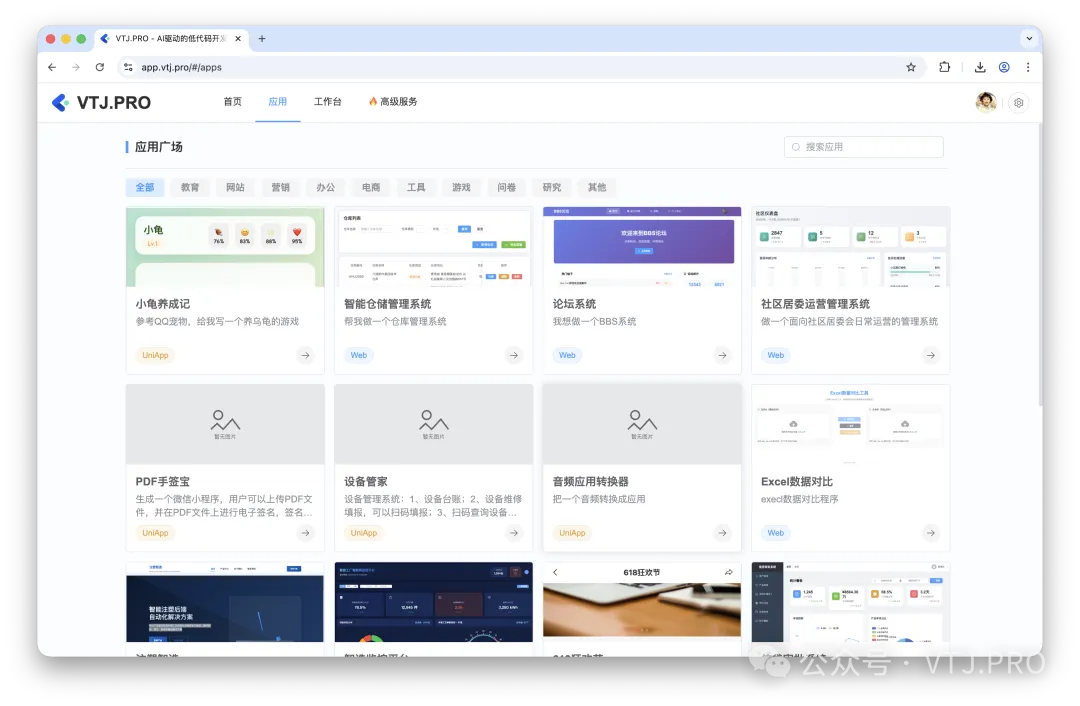
Task: Open PDF手签宝 using its arrow icon
Action: tap(305, 533)
